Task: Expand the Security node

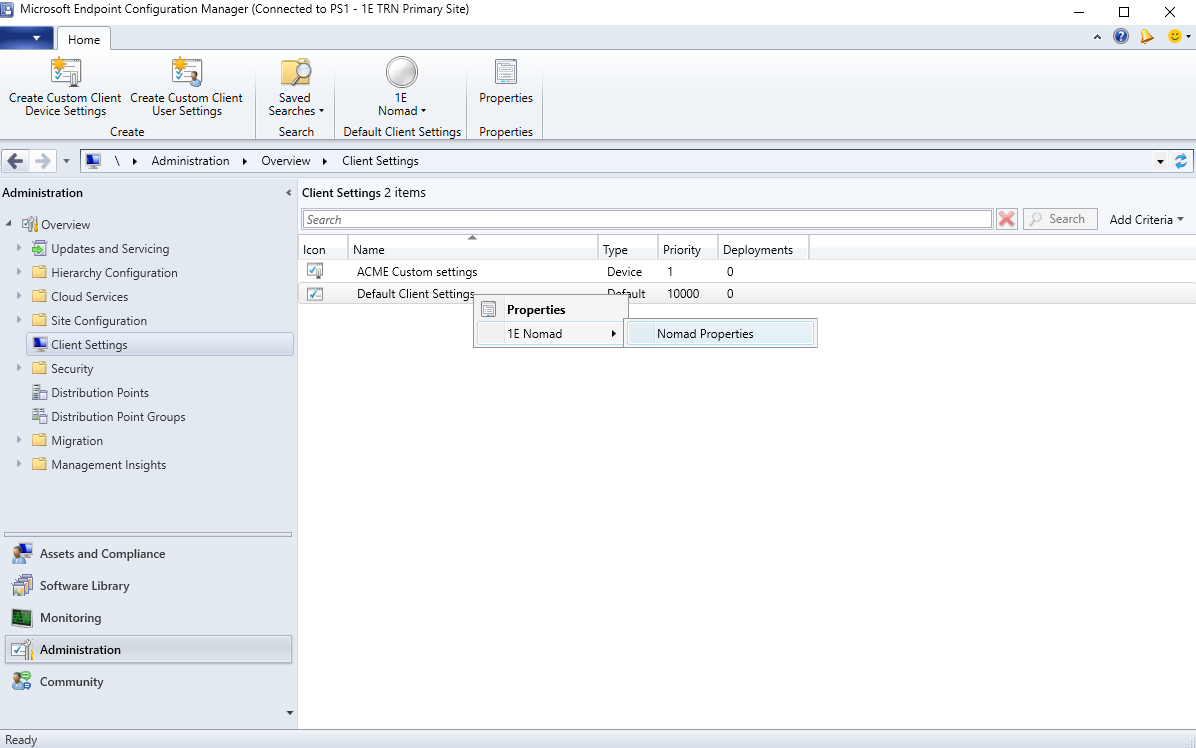Action: [x=19, y=368]
